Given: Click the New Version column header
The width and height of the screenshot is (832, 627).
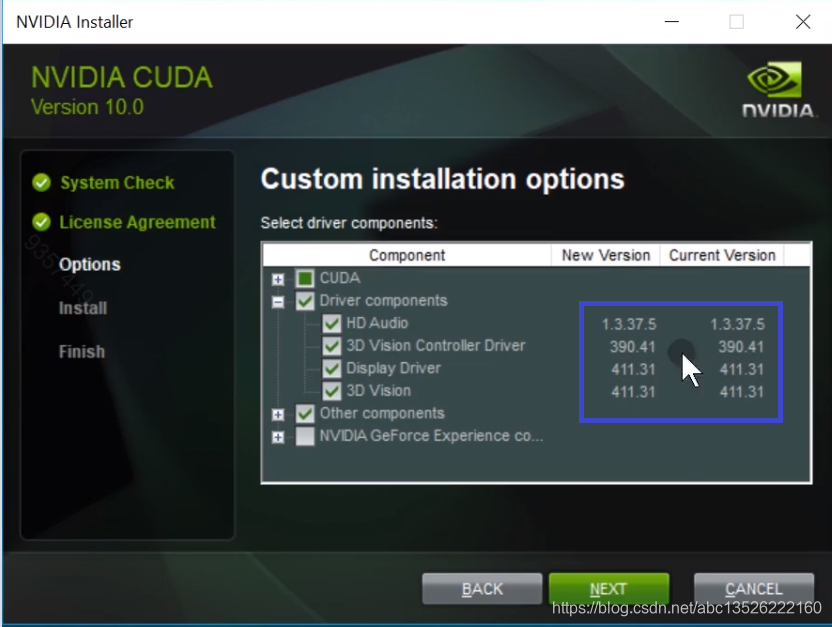Looking at the screenshot, I should coord(605,255).
